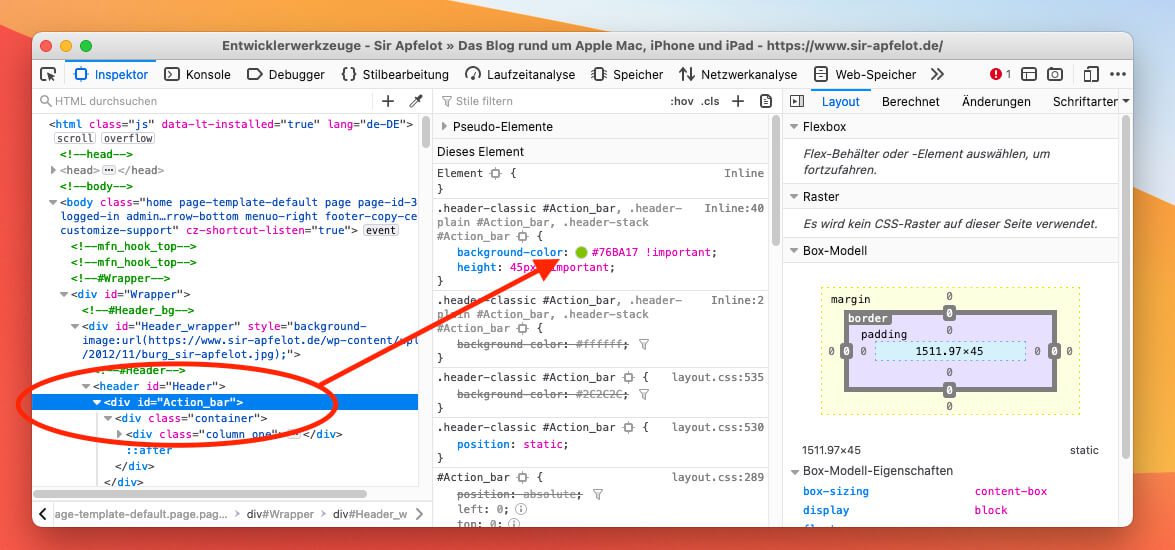Click the eyedropper color picker icon
This screenshot has width=1175, height=550.
click(x=416, y=101)
